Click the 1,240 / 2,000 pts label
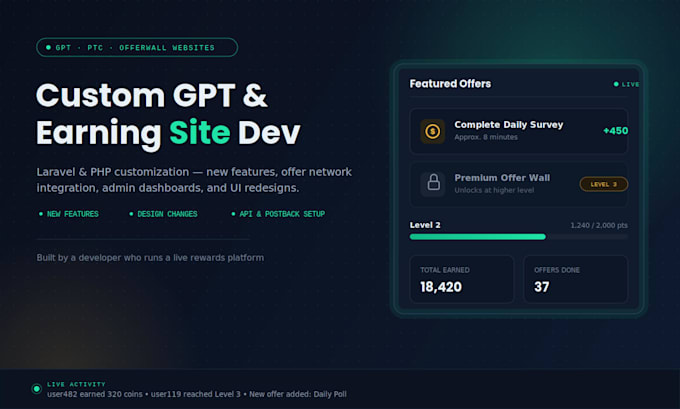The width and height of the screenshot is (680, 409). click(x=599, y=225)
